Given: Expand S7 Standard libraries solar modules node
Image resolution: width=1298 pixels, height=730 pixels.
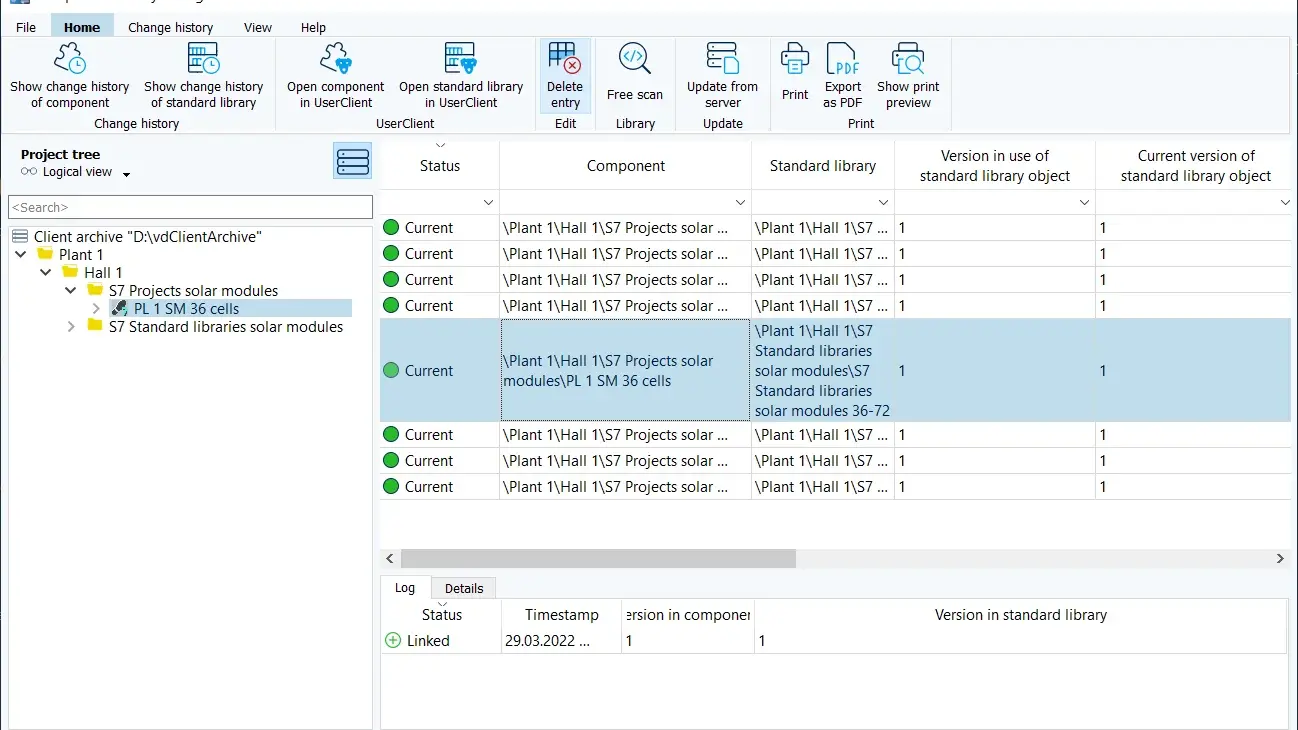Looking at the screenshot, I should (x=71, y=327).
